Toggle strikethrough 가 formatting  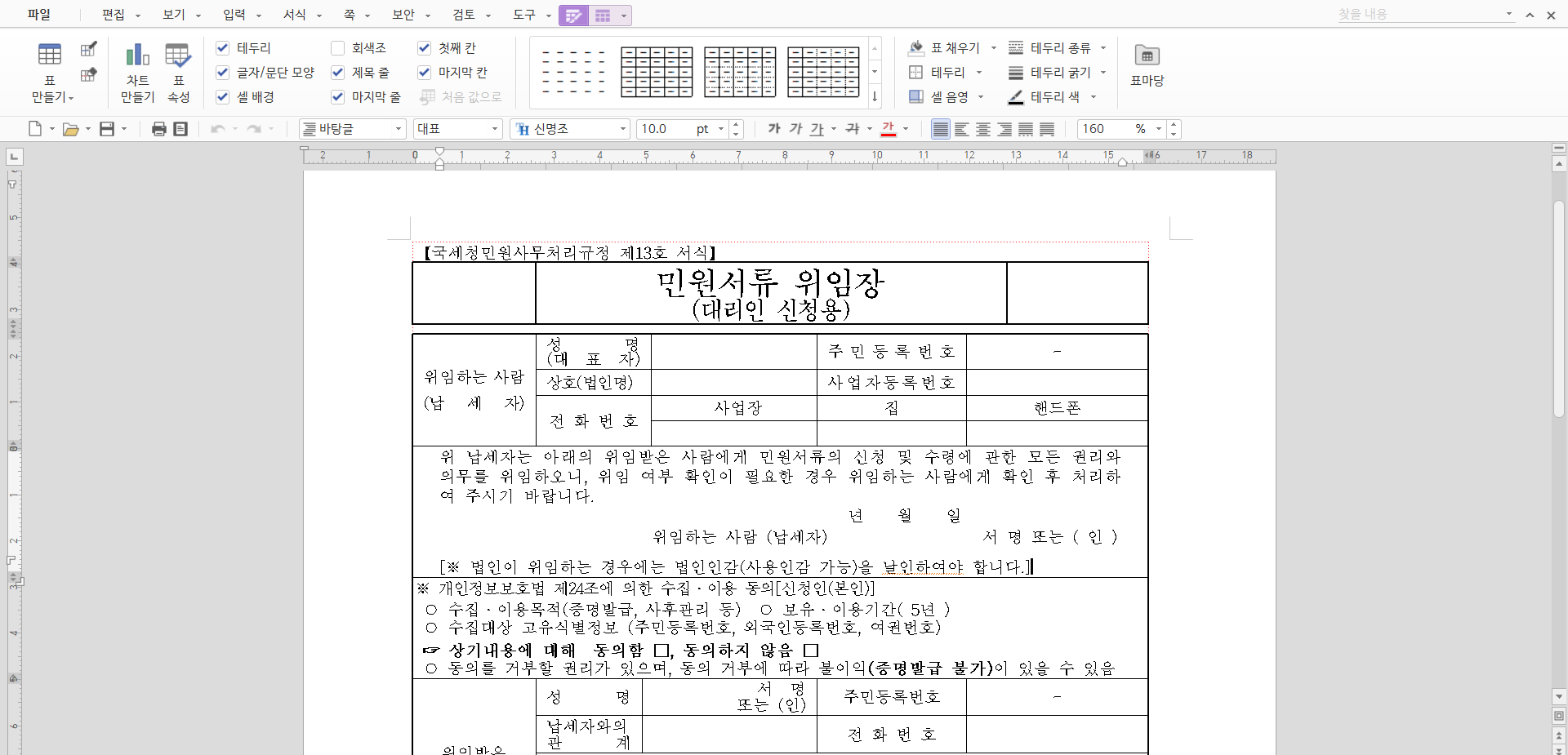pyautogui.click(x=853, y=129)
